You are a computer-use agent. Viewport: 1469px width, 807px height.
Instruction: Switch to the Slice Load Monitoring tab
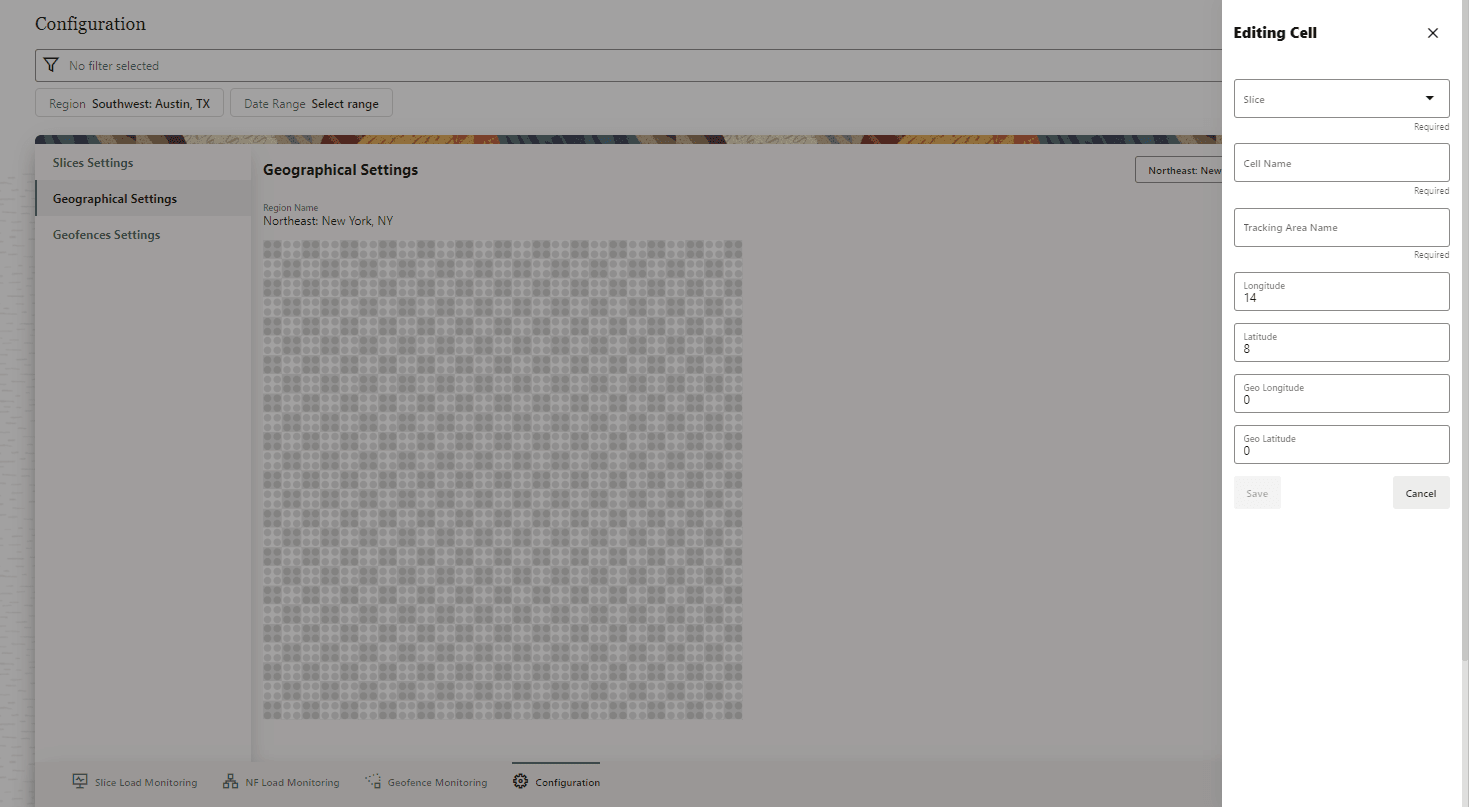tap(134, 782)
